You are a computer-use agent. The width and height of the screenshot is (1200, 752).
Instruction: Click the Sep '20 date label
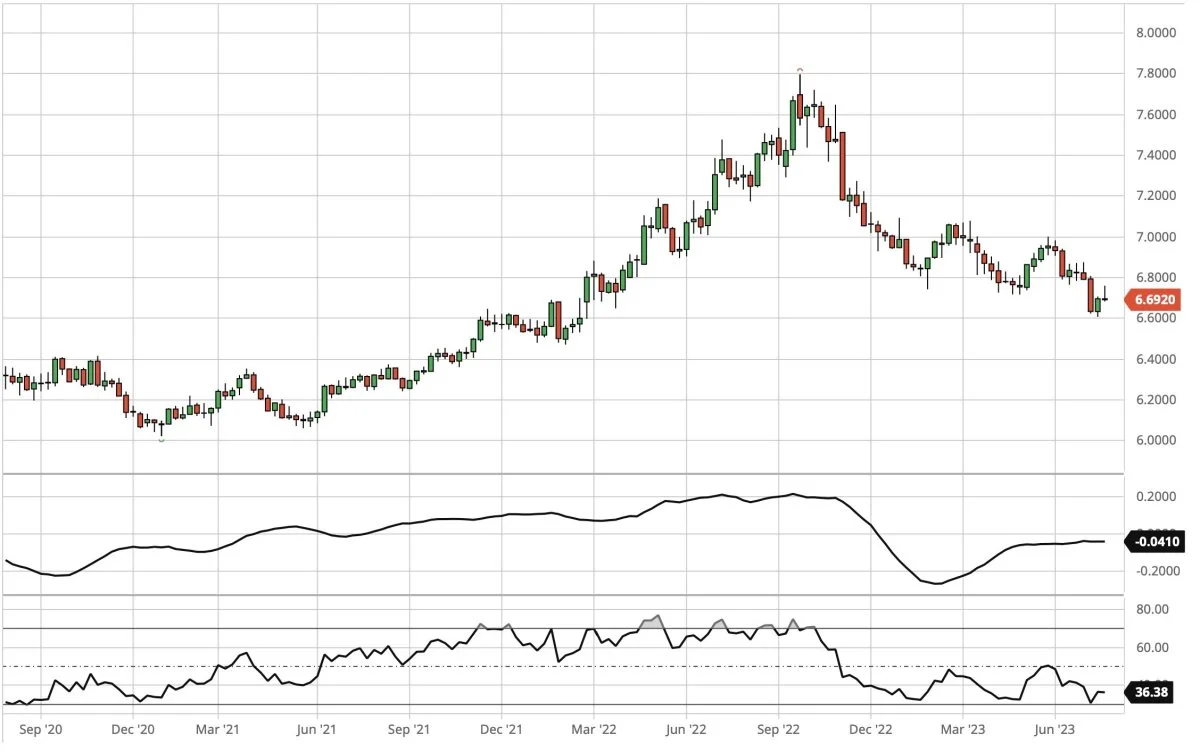point(41,732)
